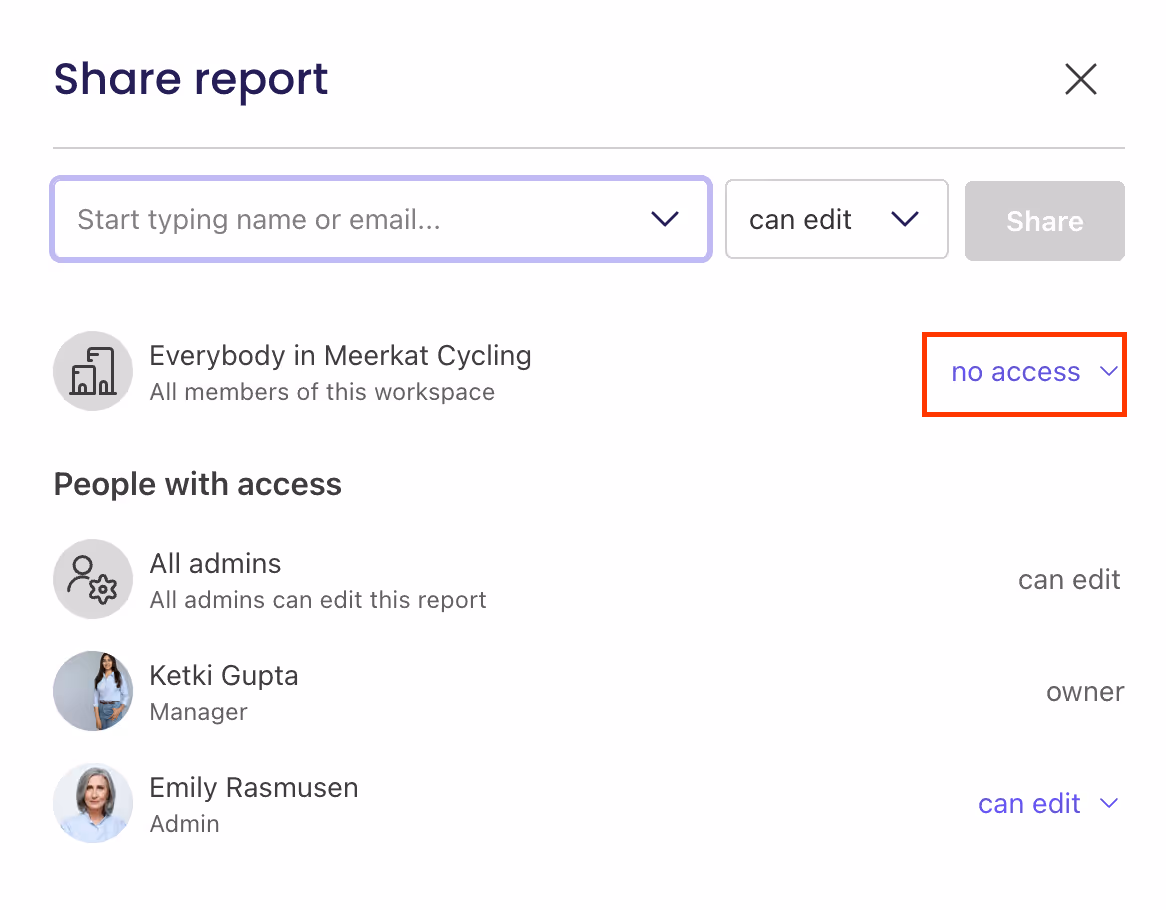Click the Share report title
1166x910 pixels.
pyautogui.click(x=191, y=80)
